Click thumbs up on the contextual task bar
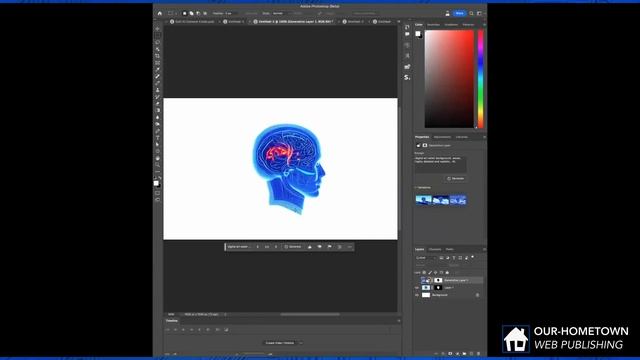 tap(309, 247)
